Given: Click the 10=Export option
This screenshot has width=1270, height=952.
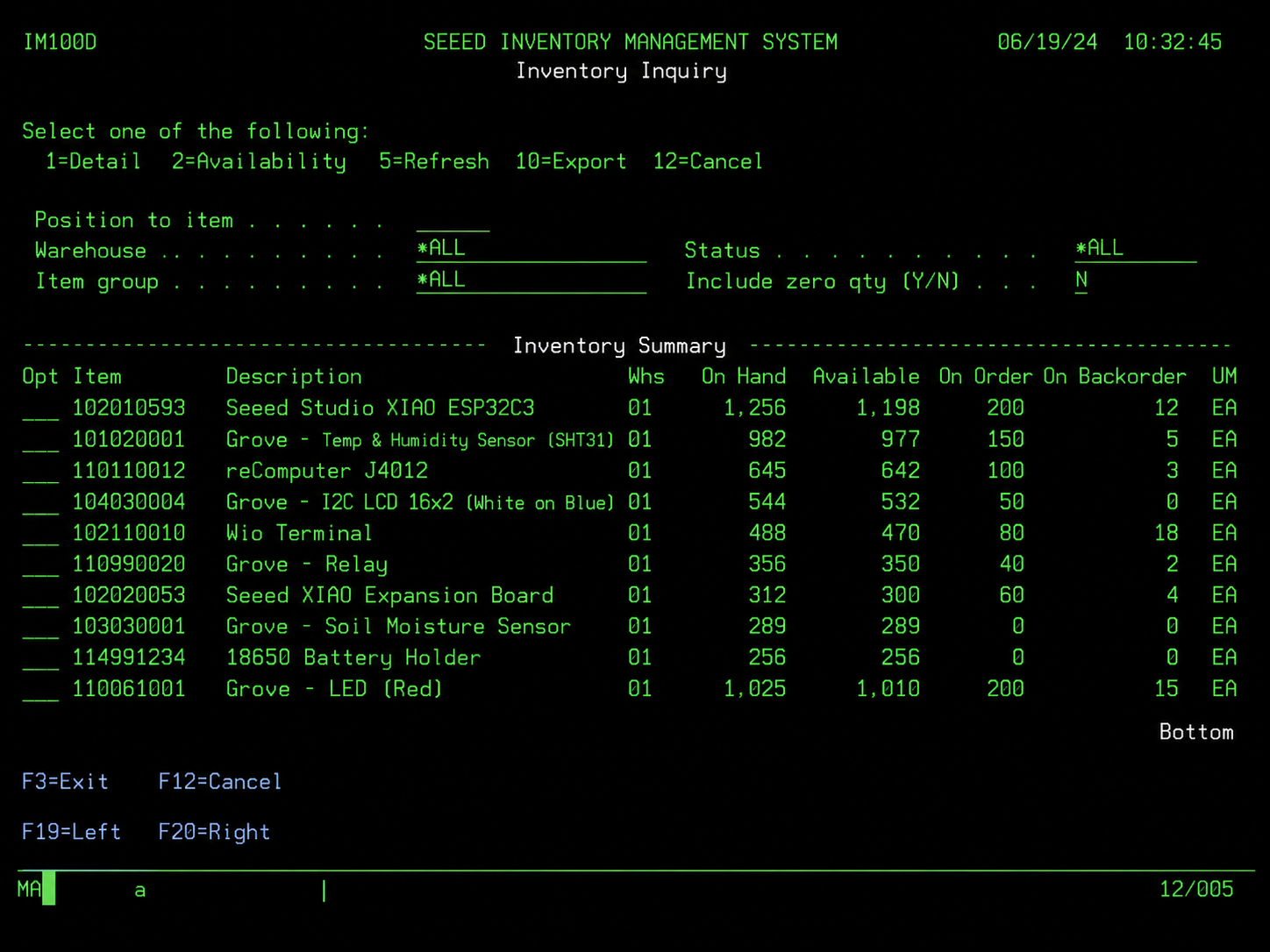Looking at the screenshot, I should pyautogui.click(x=571, y=162).
